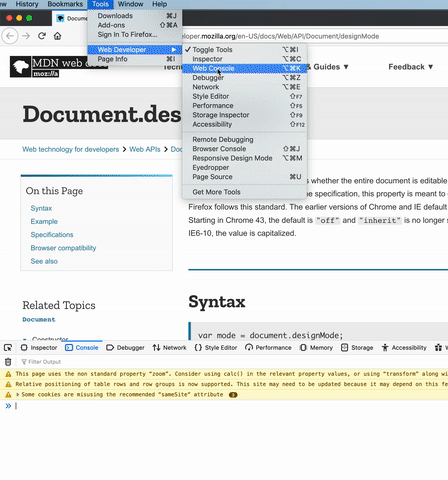448x480 pixels.
Task: Open the Help menu
Action: [x=160, y=4]
